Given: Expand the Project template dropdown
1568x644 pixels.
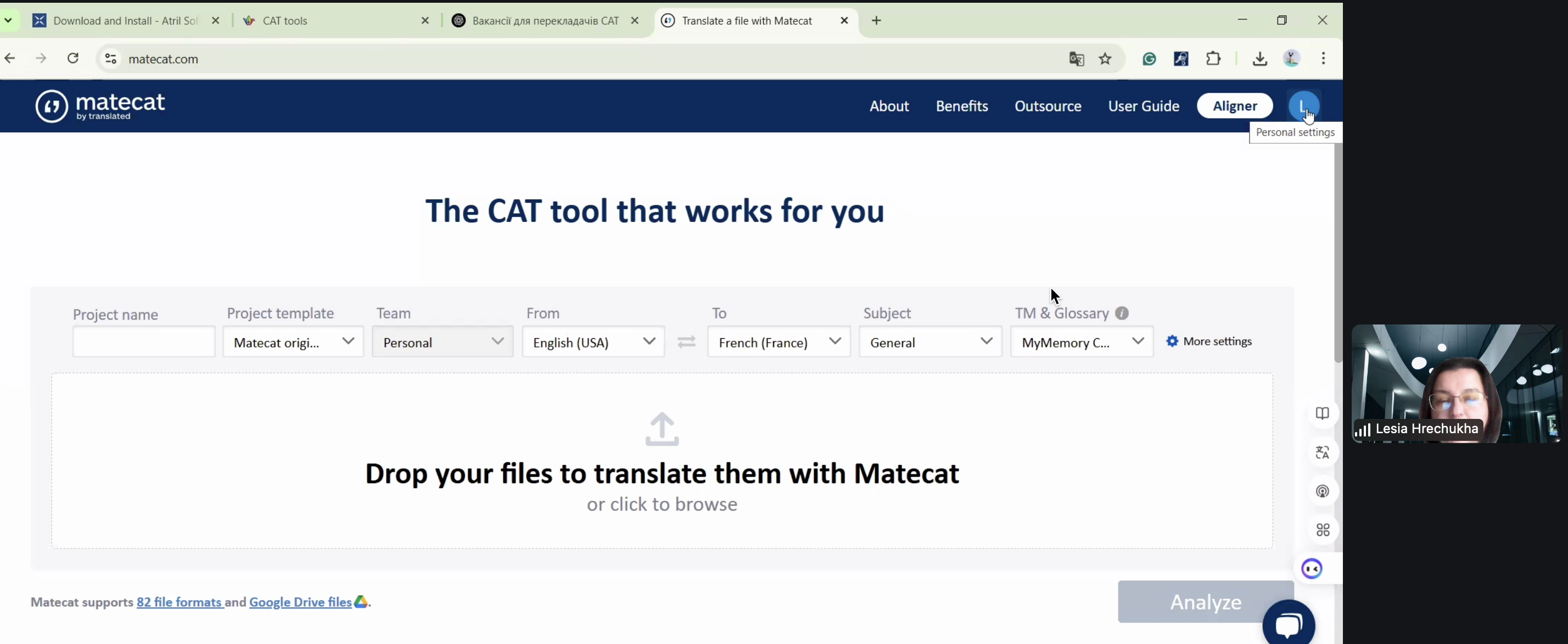Looking at the screenshot, I should [x=293, y=342].
